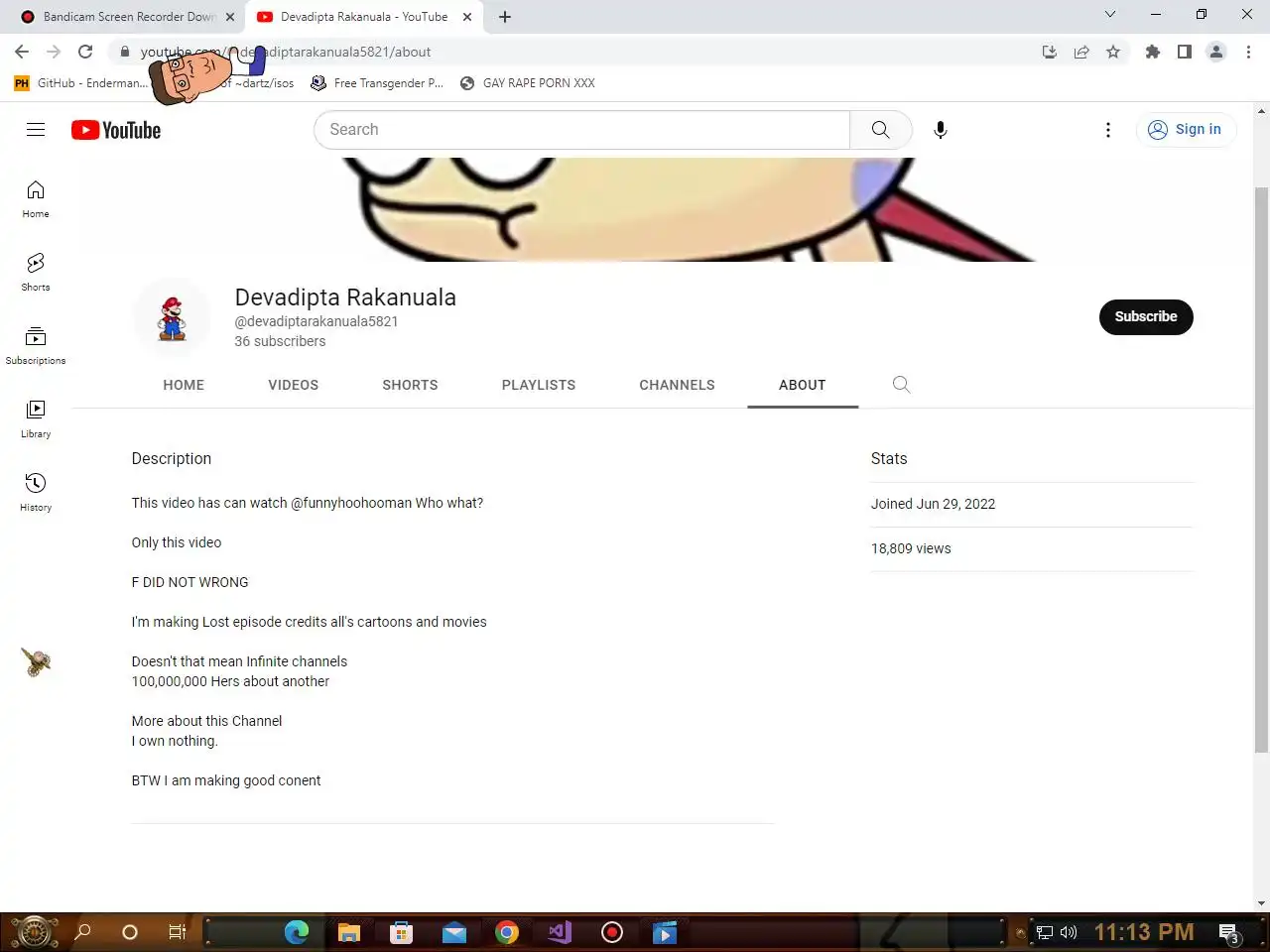Click the Mario channel avatar
Image resolution: width=1270 pixels, height=952 pixels.
tap(172, 317)
